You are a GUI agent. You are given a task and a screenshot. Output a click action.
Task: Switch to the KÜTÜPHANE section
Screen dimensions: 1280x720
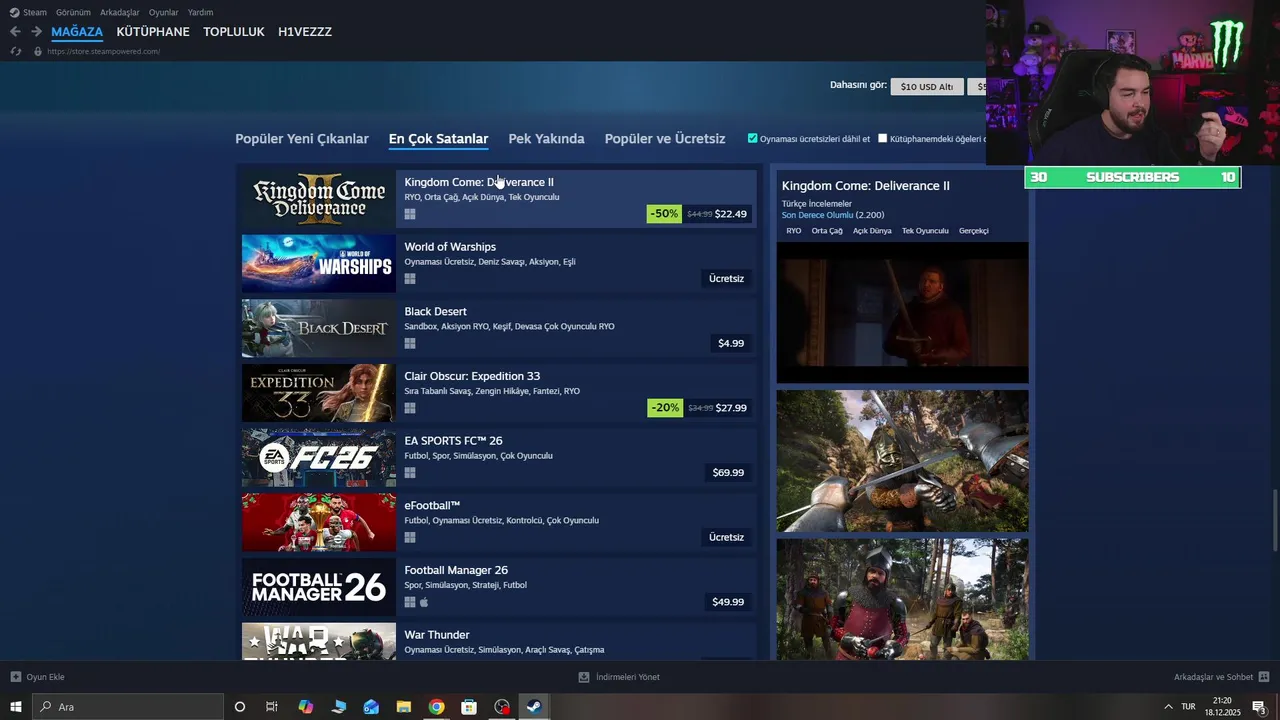coord(153,32)
